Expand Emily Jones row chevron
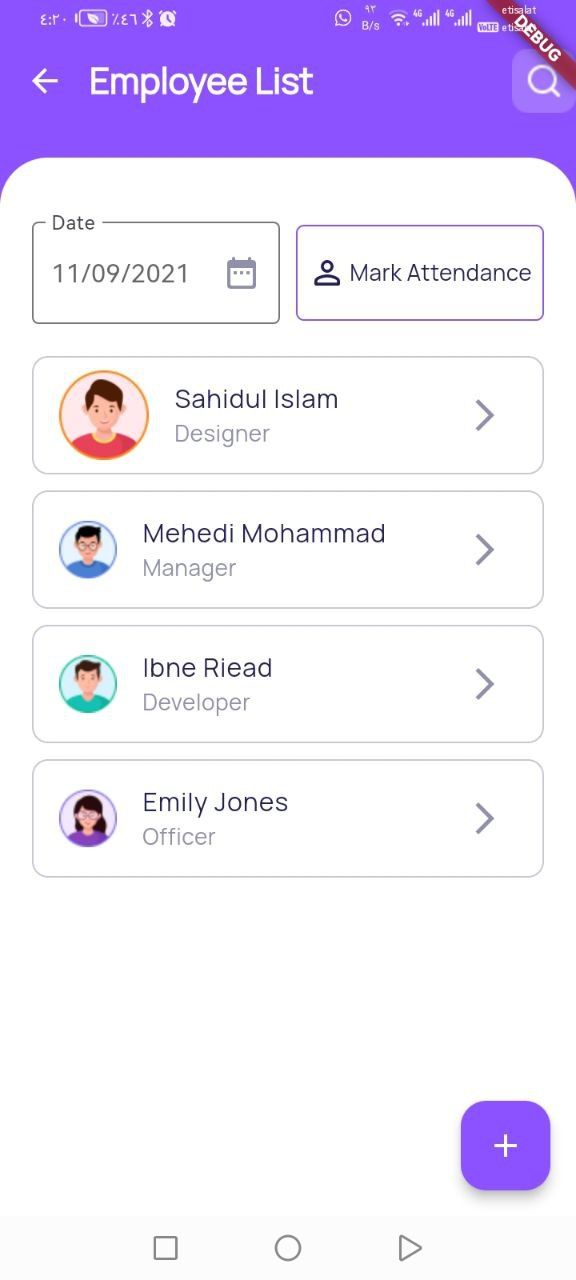 pos(485,818)
